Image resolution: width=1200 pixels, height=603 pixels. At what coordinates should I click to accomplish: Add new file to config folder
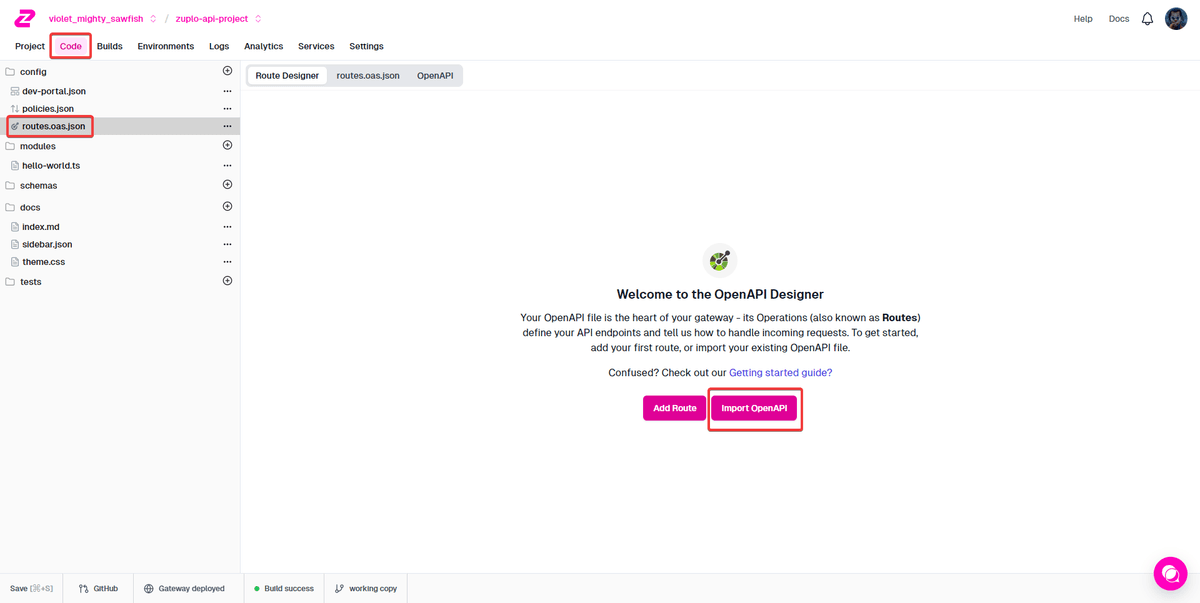tap(227, 71)
